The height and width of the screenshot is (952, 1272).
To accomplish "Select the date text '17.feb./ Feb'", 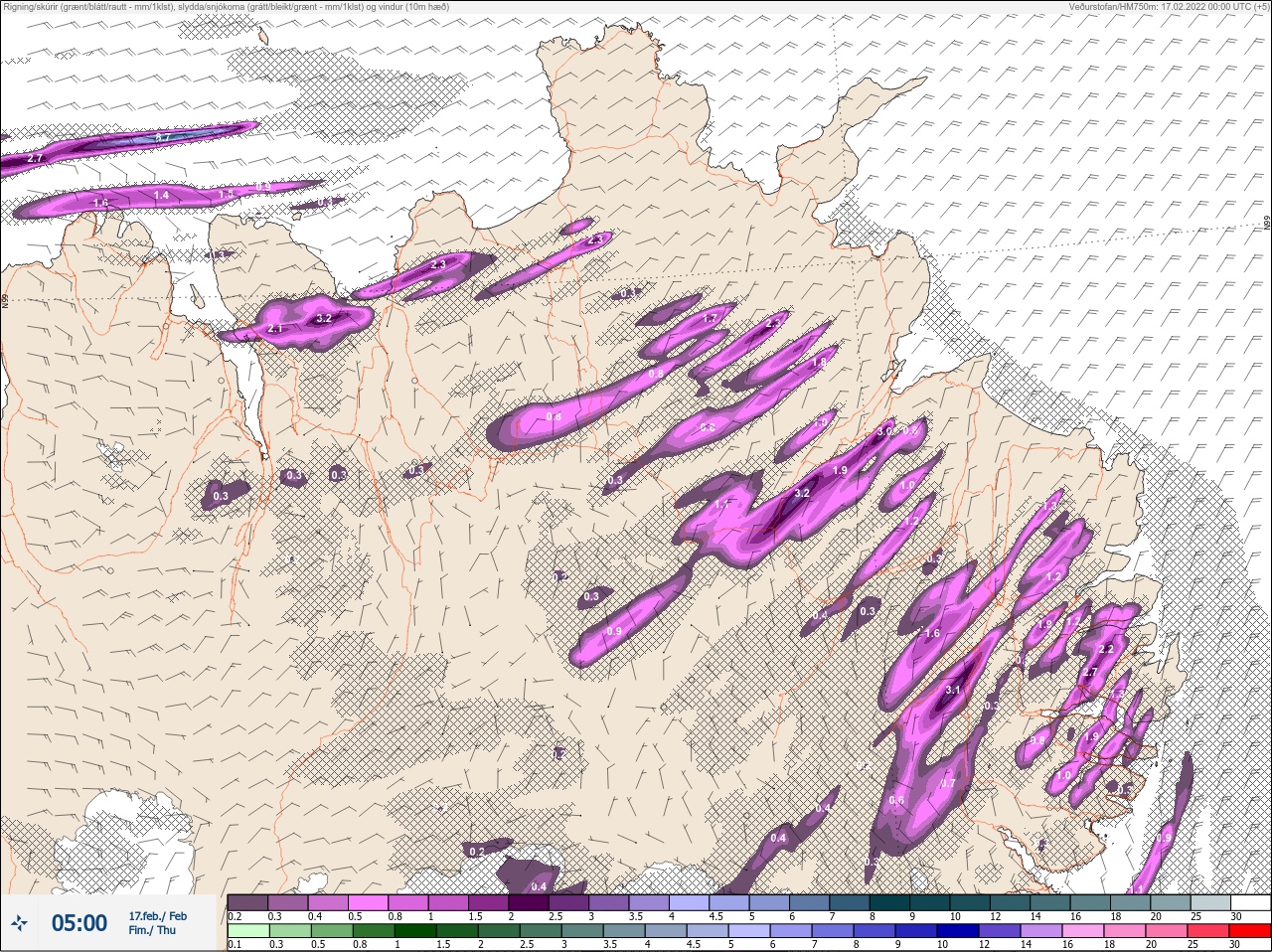I will tap(157, 916).
